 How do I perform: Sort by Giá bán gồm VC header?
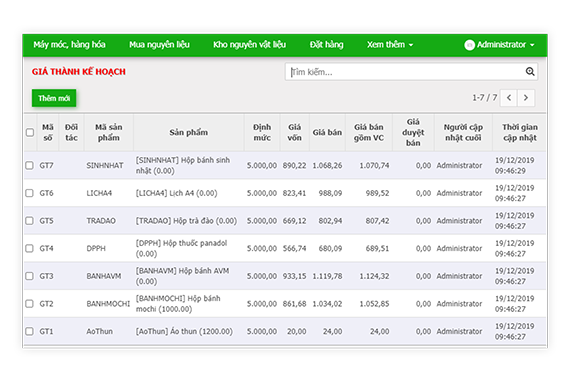(369, 132)
